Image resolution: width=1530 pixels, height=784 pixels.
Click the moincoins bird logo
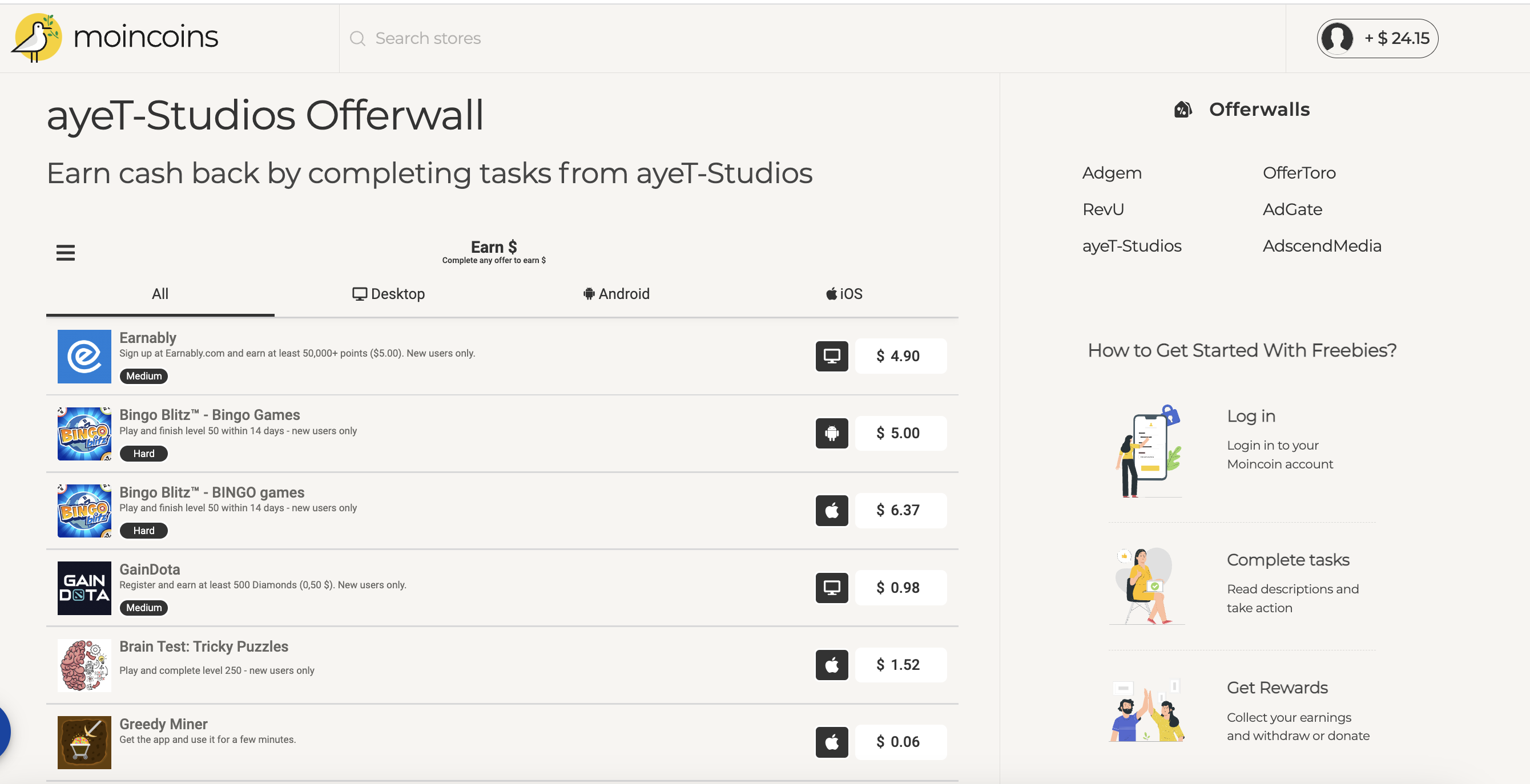click(36, 38)
